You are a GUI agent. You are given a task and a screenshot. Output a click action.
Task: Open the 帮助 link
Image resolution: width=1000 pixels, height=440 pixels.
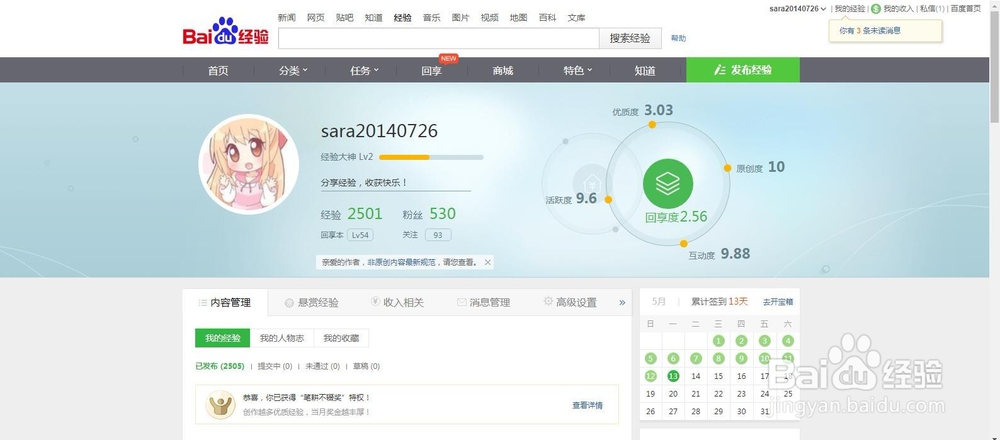coord(678,38)
